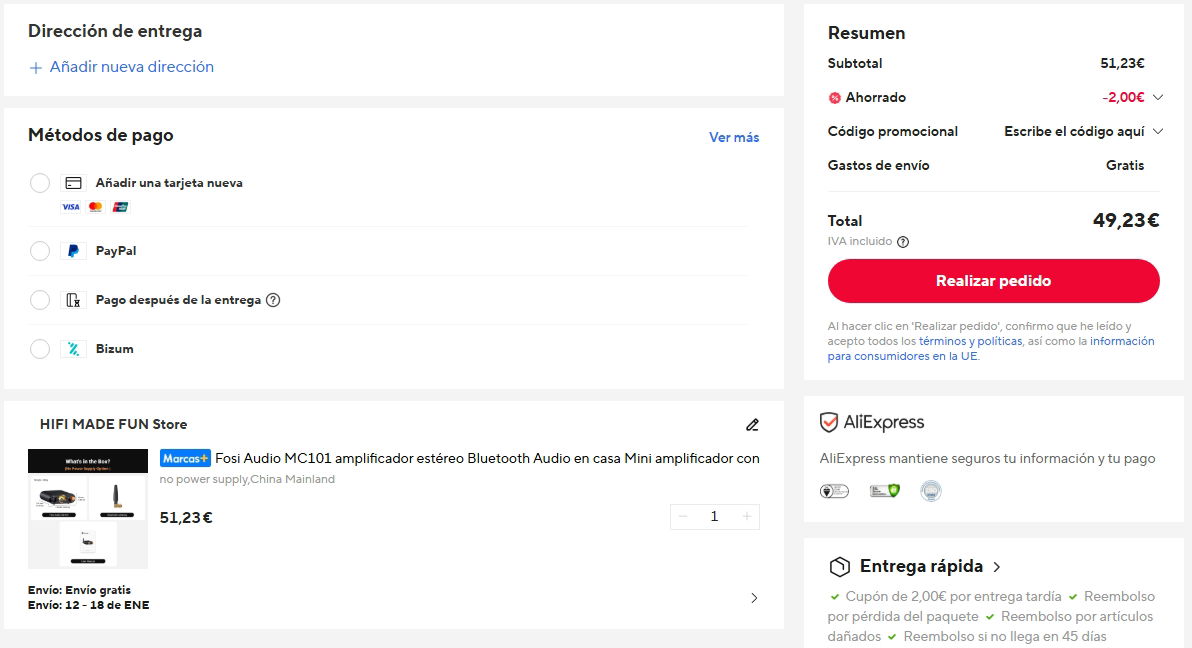Screen dimensions: 1192x648
Task: Click the edit pencil icon for store order
Action: pyautogui.click(x=752, y=425)
